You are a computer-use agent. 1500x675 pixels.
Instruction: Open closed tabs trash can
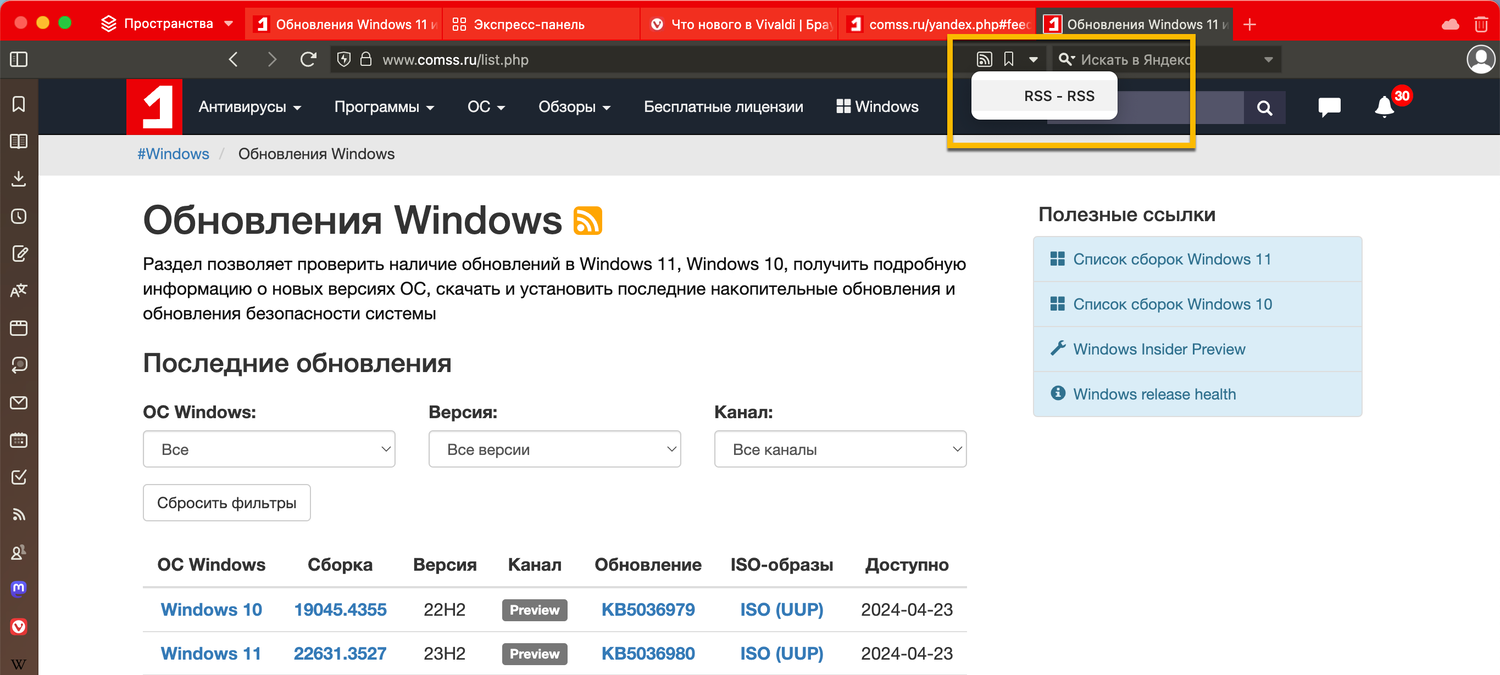(x=1482, y=24)
